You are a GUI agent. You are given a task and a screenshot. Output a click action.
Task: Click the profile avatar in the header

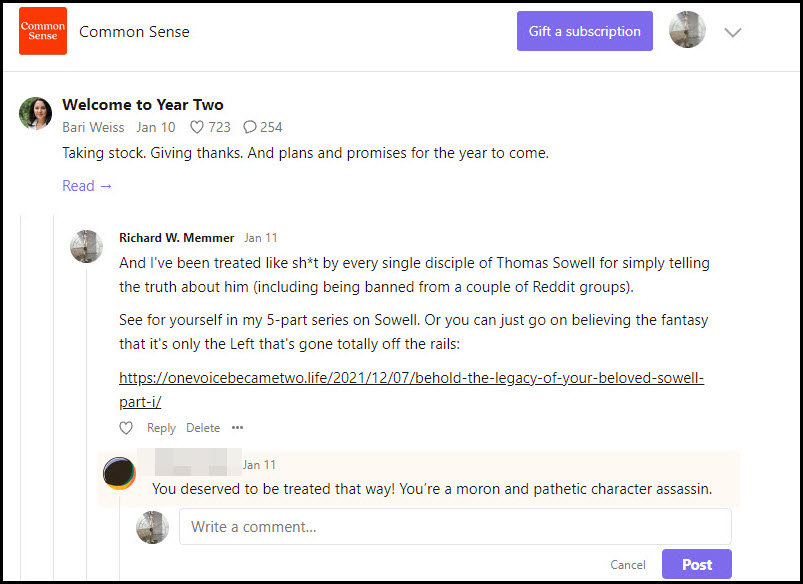(x=687, y=31)
